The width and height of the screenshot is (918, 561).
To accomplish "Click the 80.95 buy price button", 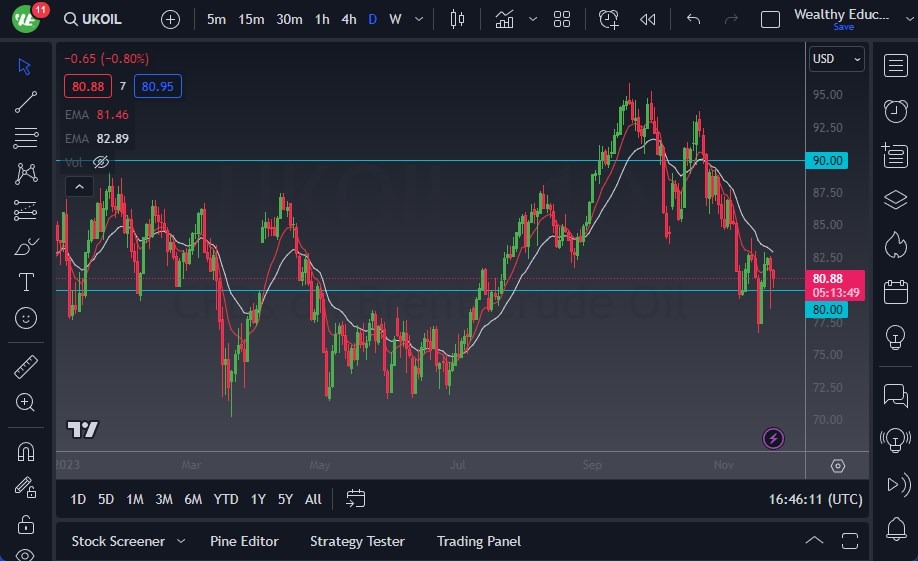I will [157, 87].
